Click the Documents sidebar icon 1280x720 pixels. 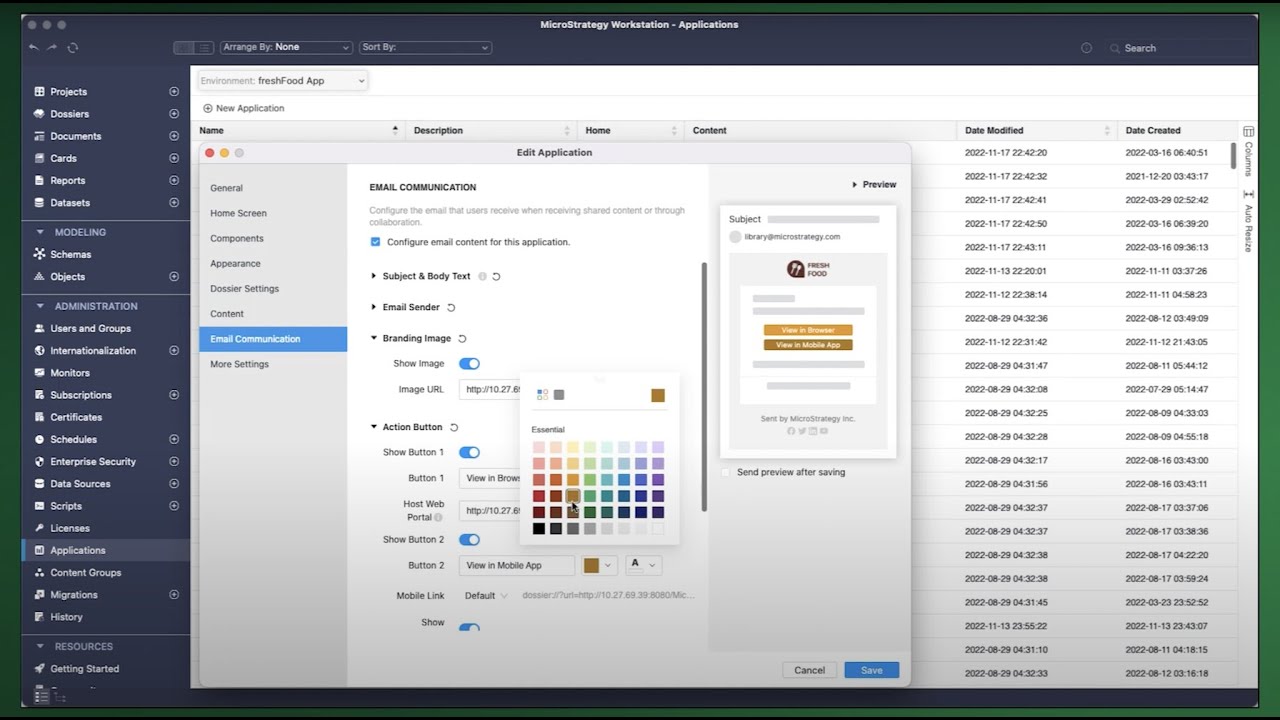tap(40, 136)
